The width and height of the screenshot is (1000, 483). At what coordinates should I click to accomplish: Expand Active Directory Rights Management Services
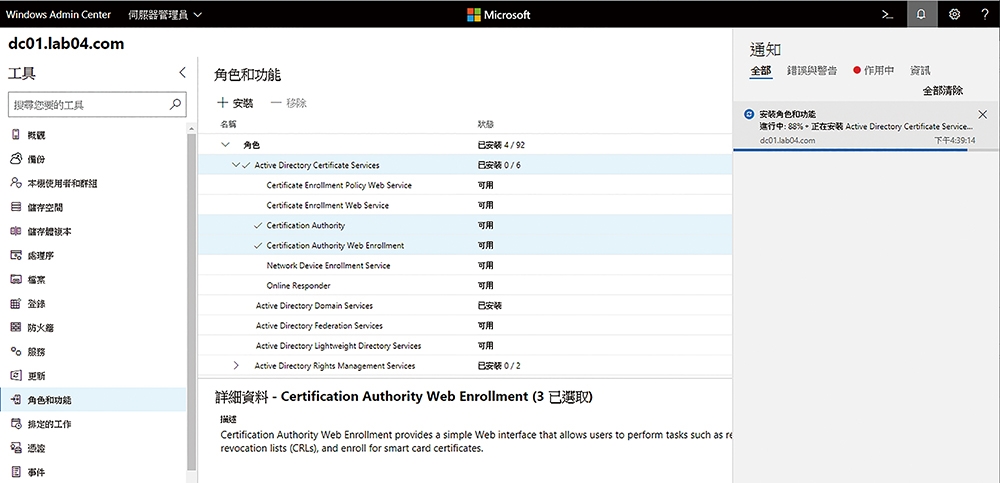[236, 366]
